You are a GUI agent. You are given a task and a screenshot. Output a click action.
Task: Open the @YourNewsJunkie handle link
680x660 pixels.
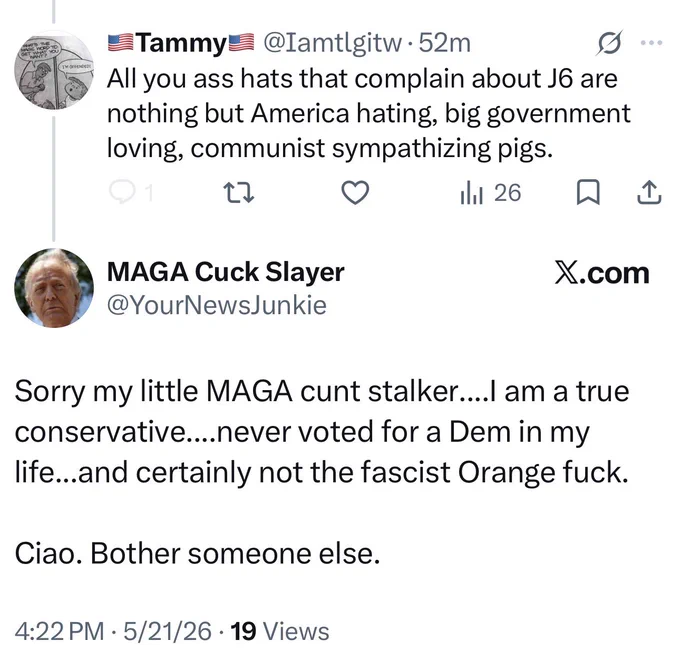point(216,305)
